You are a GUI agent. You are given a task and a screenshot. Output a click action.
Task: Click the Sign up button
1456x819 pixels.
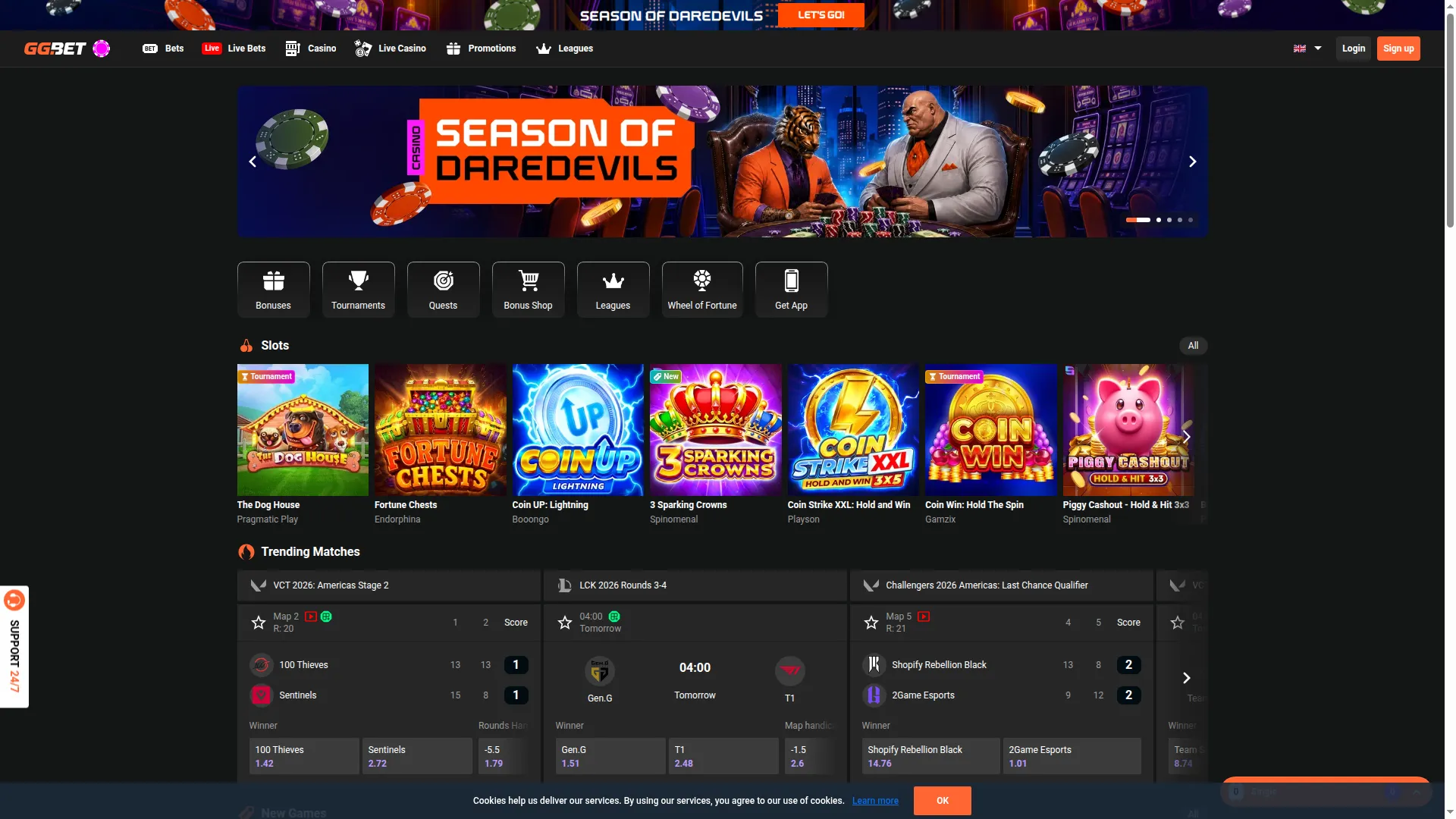1398,49
